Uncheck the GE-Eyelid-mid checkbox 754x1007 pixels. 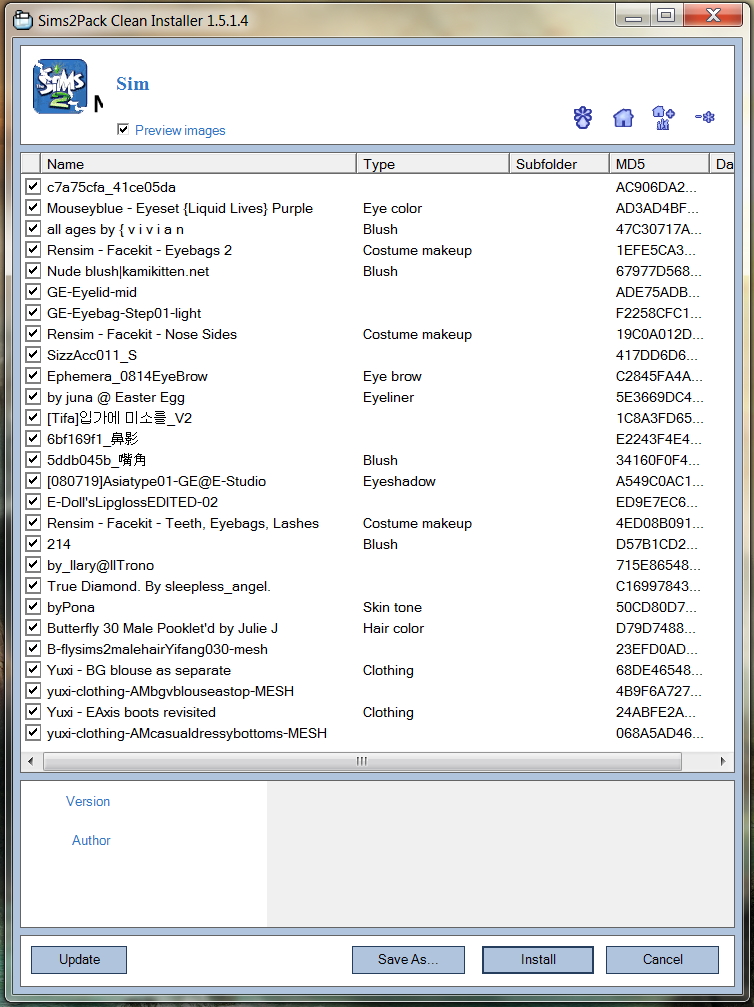click(x=33, y=292)
